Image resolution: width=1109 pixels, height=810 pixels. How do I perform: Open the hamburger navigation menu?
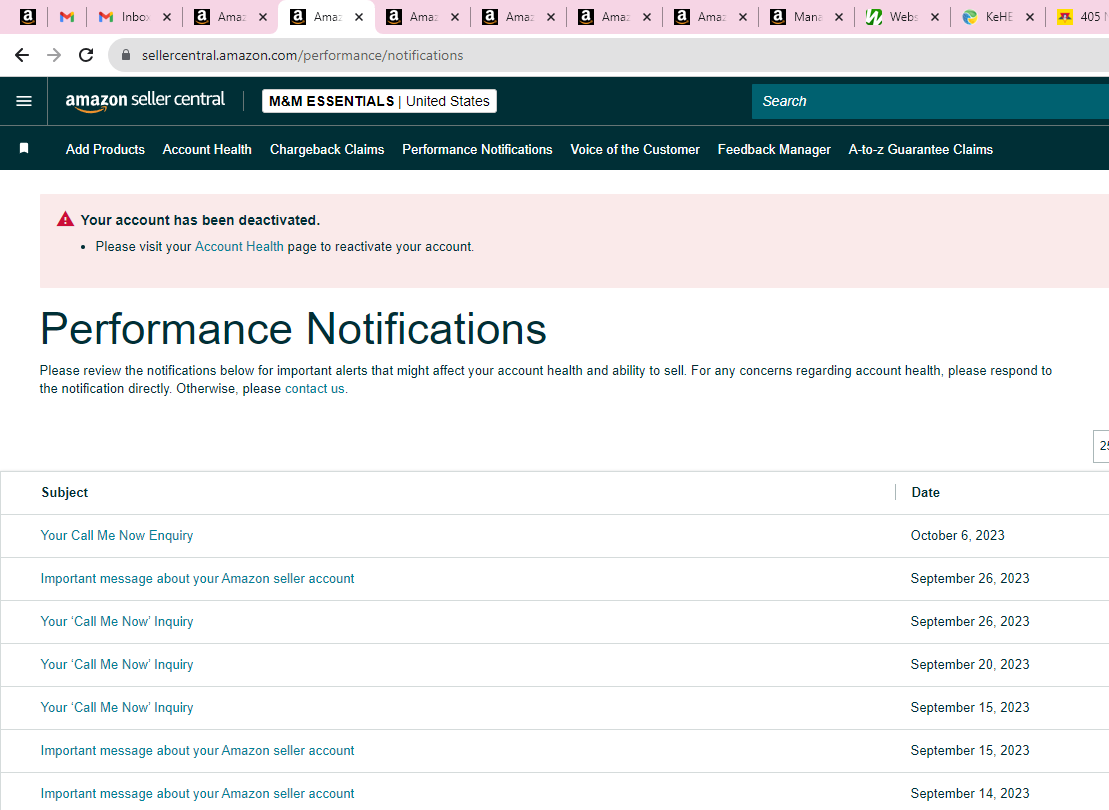pos(24,101)
